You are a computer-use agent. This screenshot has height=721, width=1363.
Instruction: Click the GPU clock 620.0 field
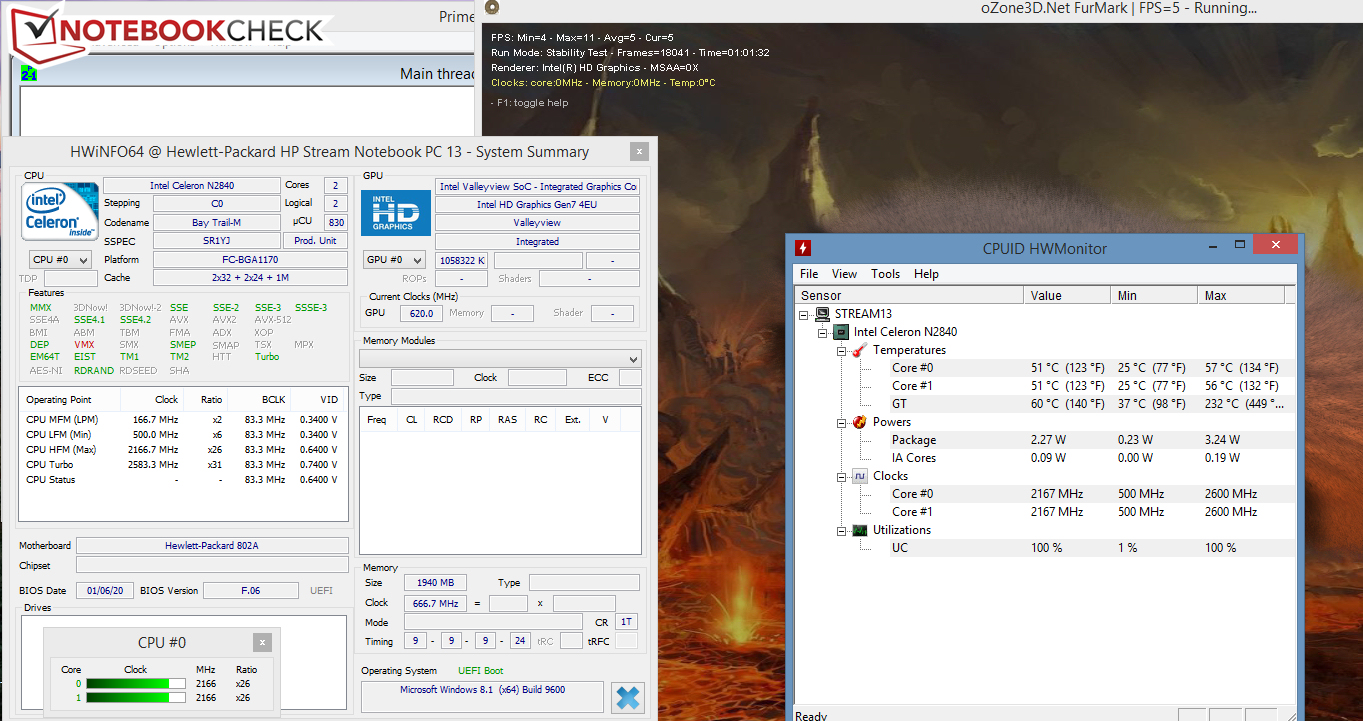pyautogui.click(x=421, y=313)
